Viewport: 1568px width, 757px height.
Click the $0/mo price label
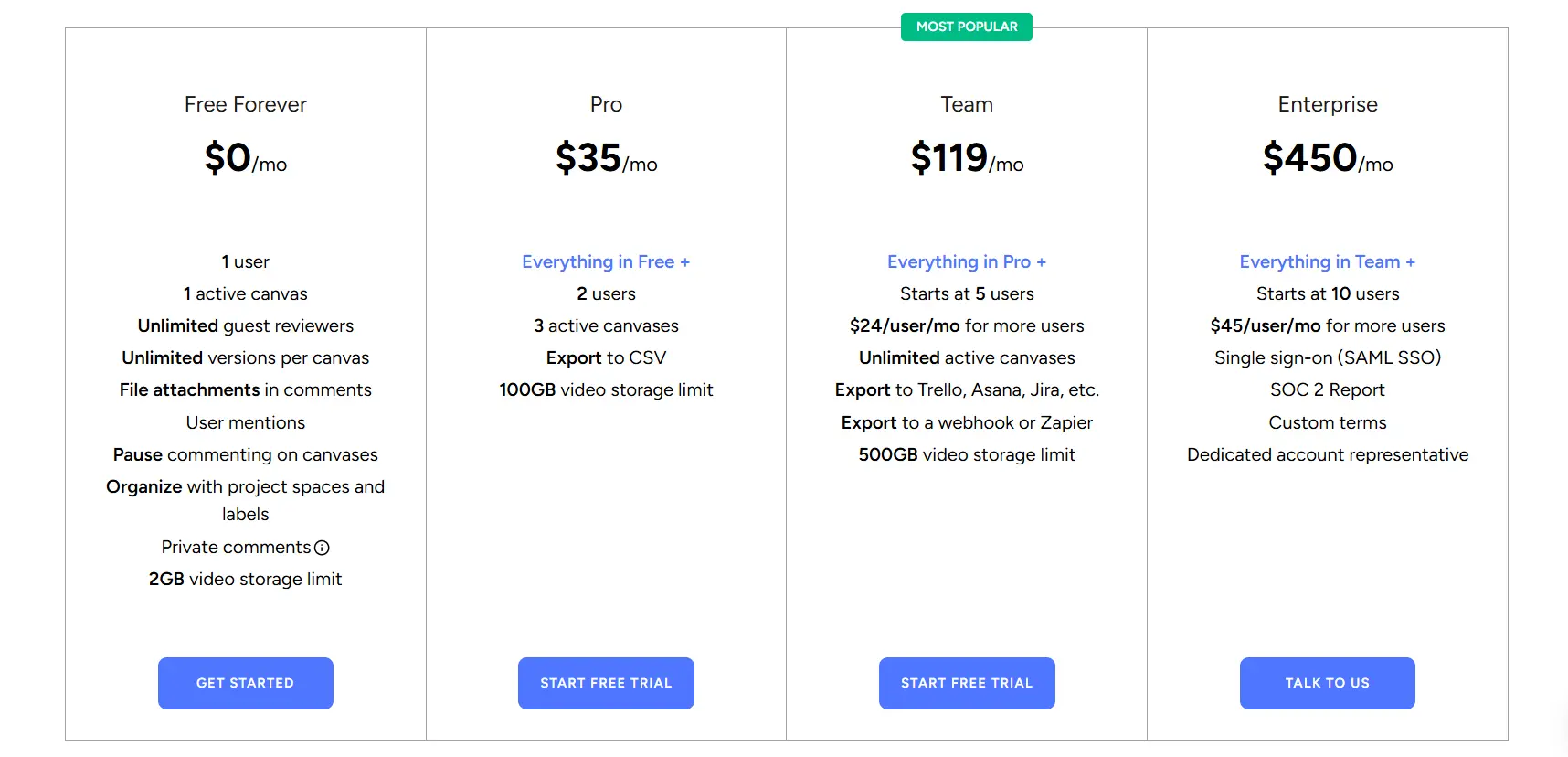(245, 158)
